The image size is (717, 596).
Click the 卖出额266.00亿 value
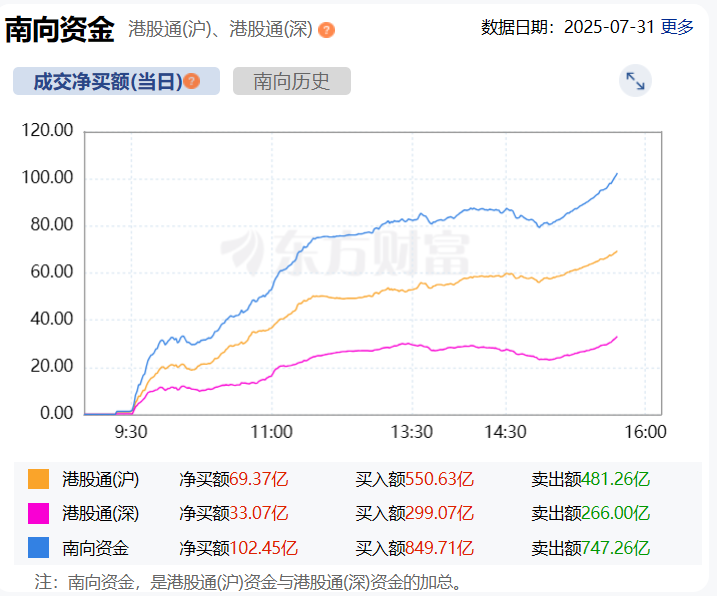click(x=591, y=513)
